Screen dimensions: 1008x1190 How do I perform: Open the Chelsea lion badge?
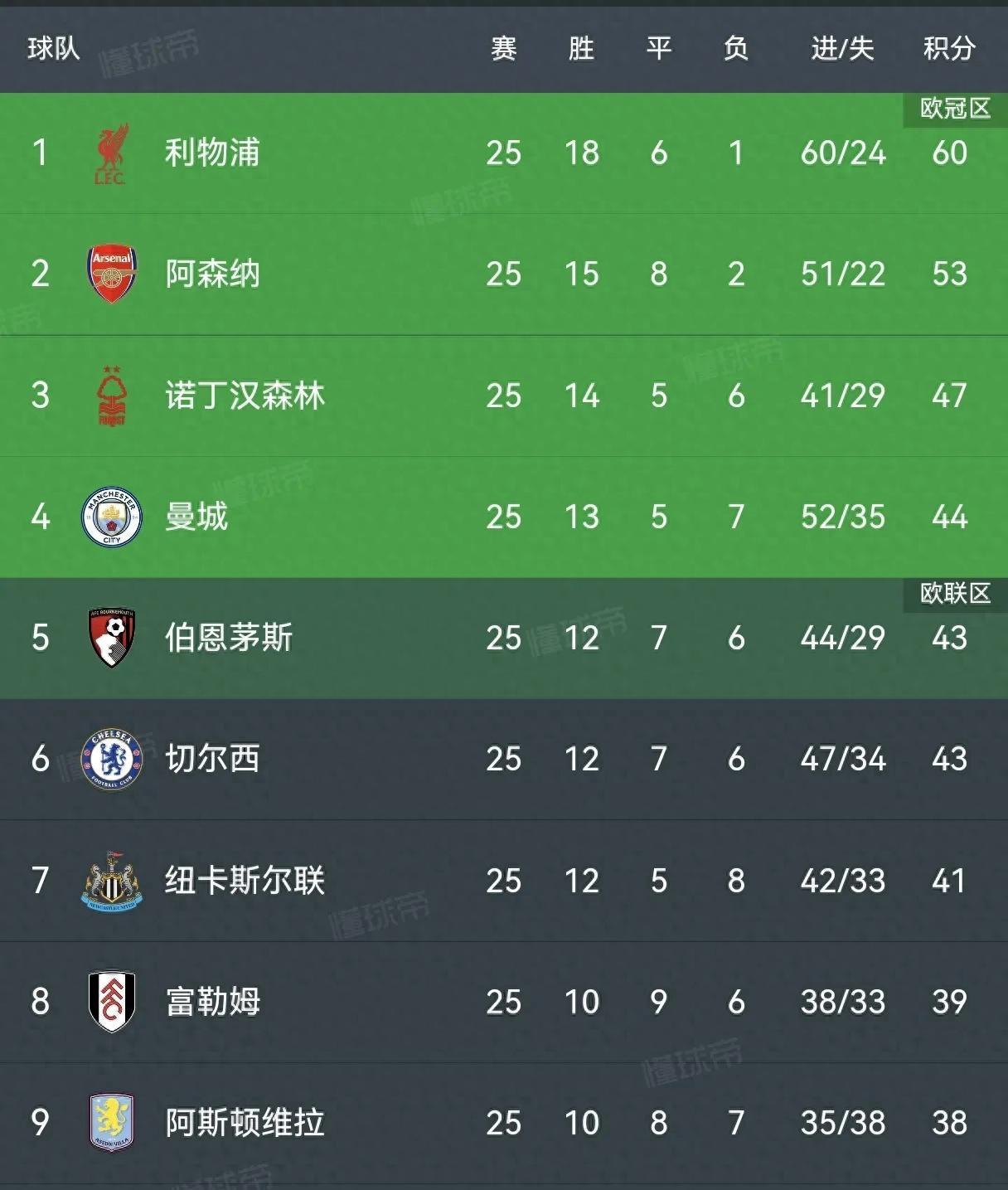click(x=112, y=758)
